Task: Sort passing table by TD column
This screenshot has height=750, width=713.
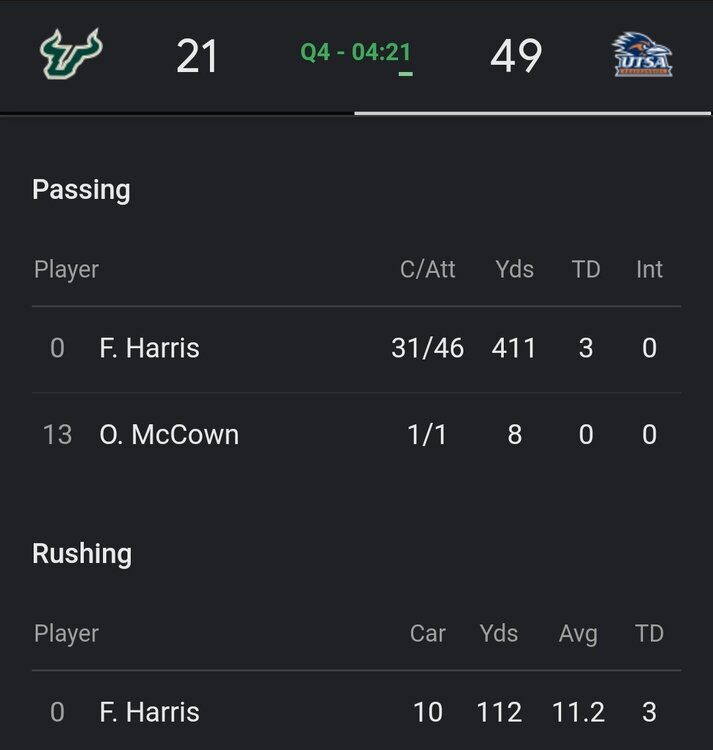Action: [586, 269]
